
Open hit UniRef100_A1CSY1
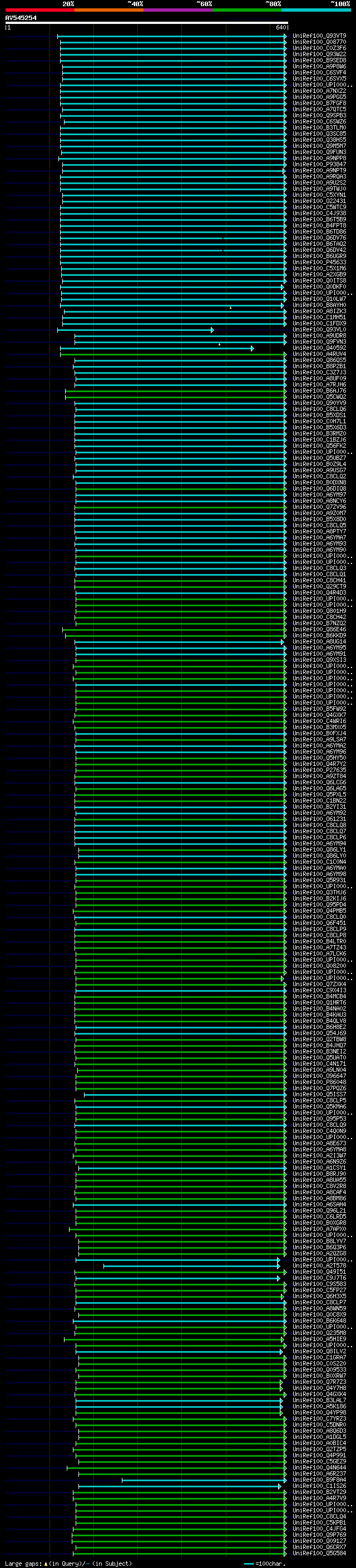click(319, 1168)
